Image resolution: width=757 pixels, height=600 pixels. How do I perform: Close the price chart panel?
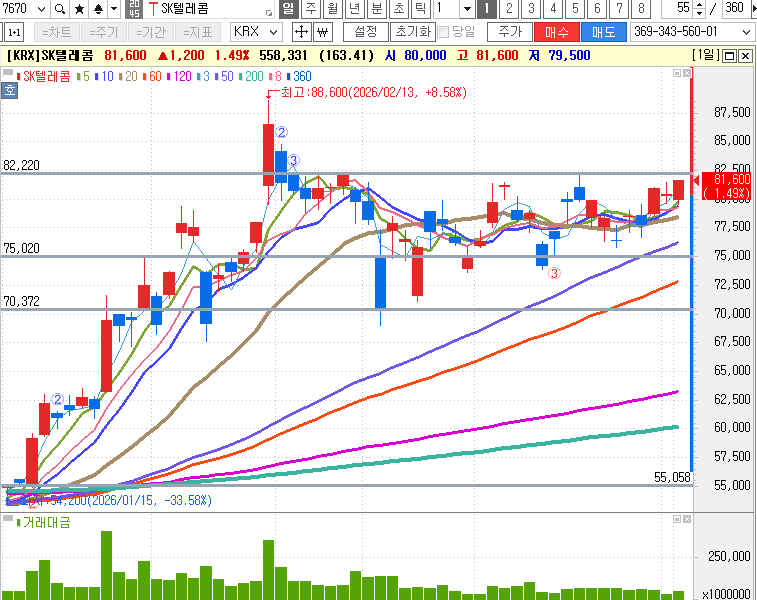[x=687, y=73]
